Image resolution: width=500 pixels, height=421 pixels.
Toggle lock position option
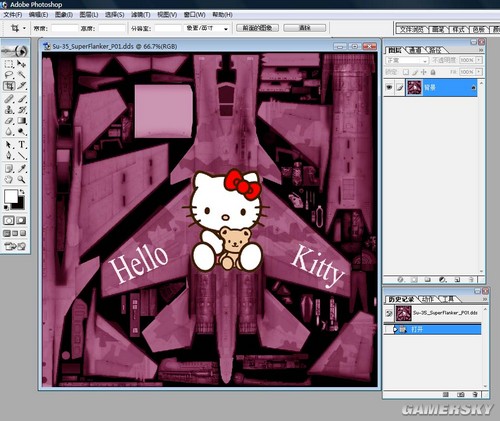coord(424,72)
